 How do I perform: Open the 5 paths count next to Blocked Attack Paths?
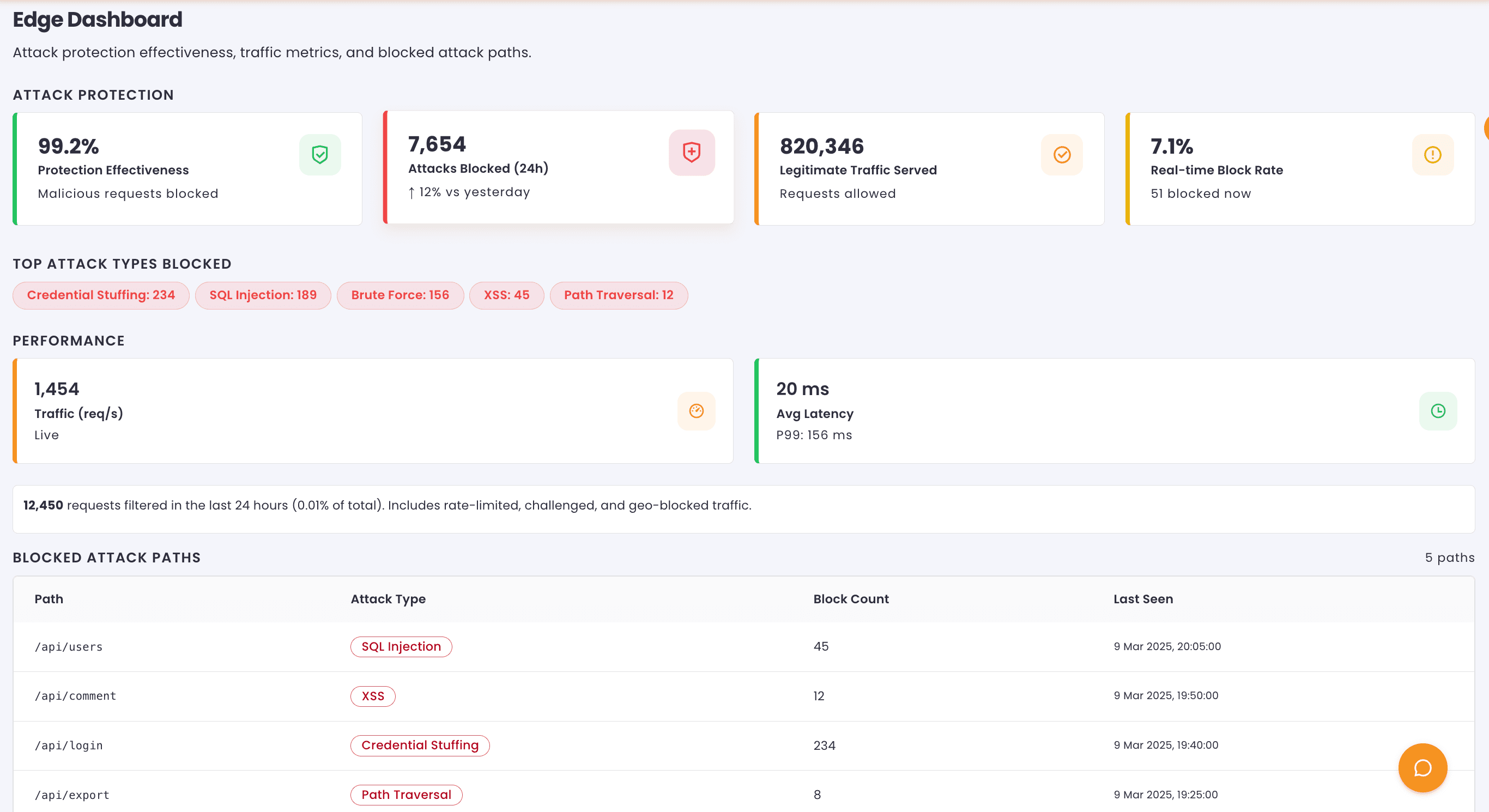click(x=1449, y=557)
